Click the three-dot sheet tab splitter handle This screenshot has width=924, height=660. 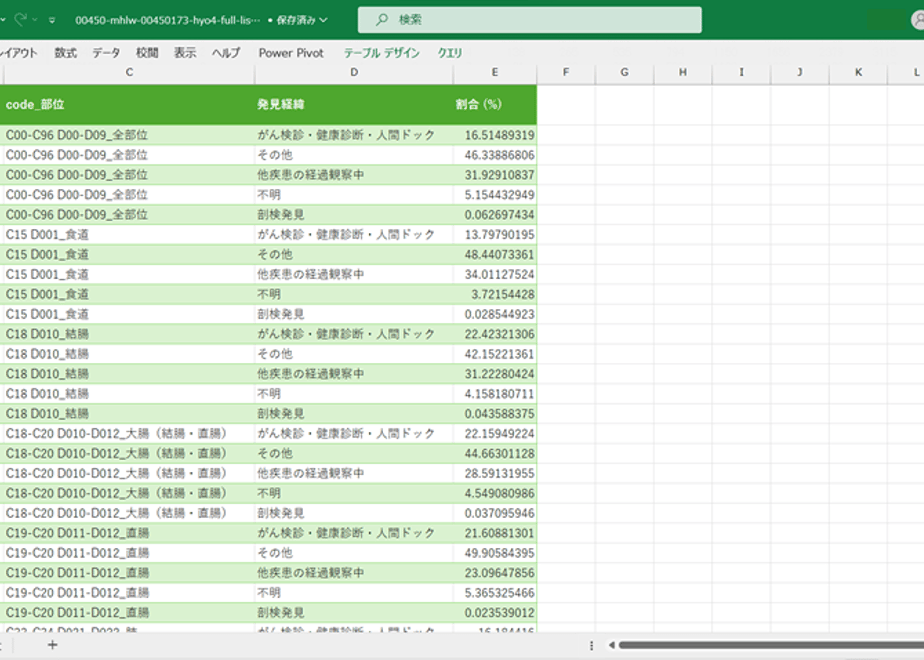click(x=592, y=645)
